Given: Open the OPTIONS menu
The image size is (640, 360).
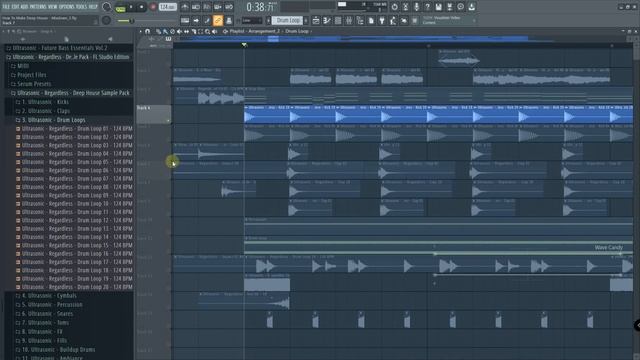Looking at the screenshot, I should 67,7.
